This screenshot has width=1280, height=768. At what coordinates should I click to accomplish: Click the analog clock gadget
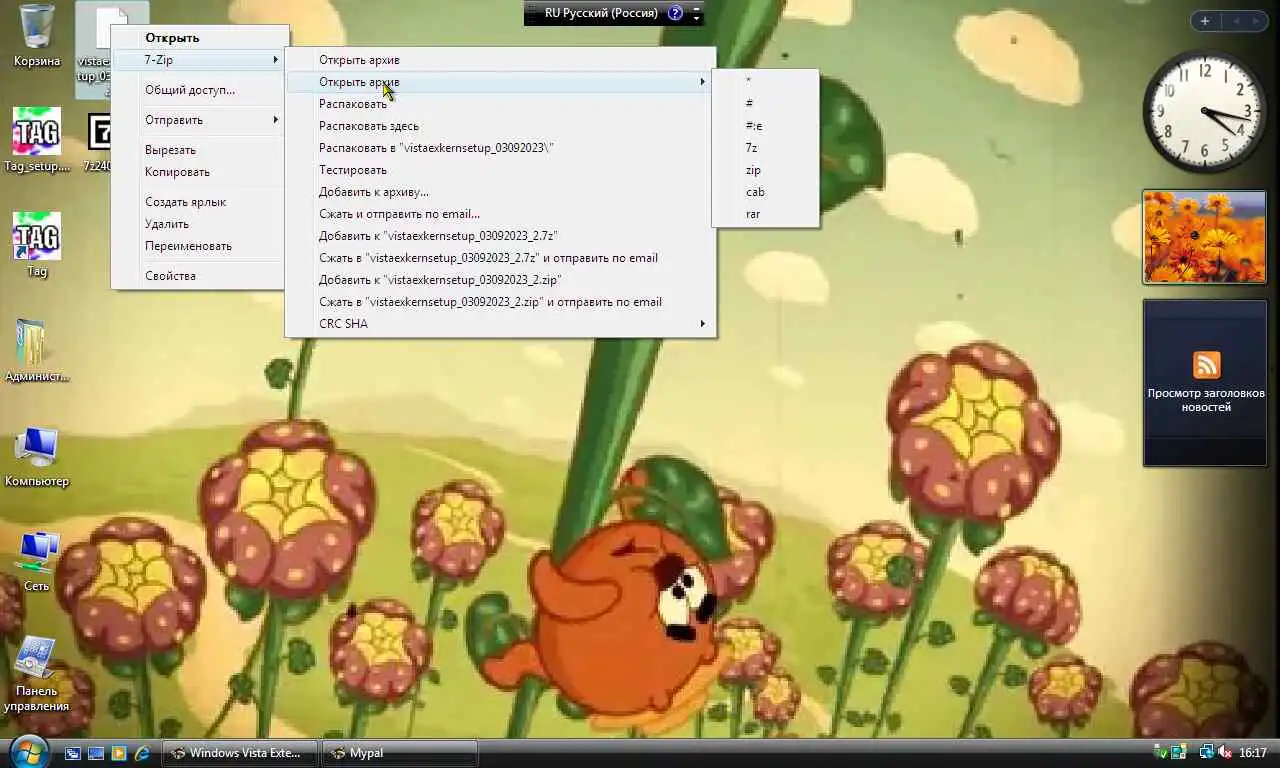pos(1204,112)
